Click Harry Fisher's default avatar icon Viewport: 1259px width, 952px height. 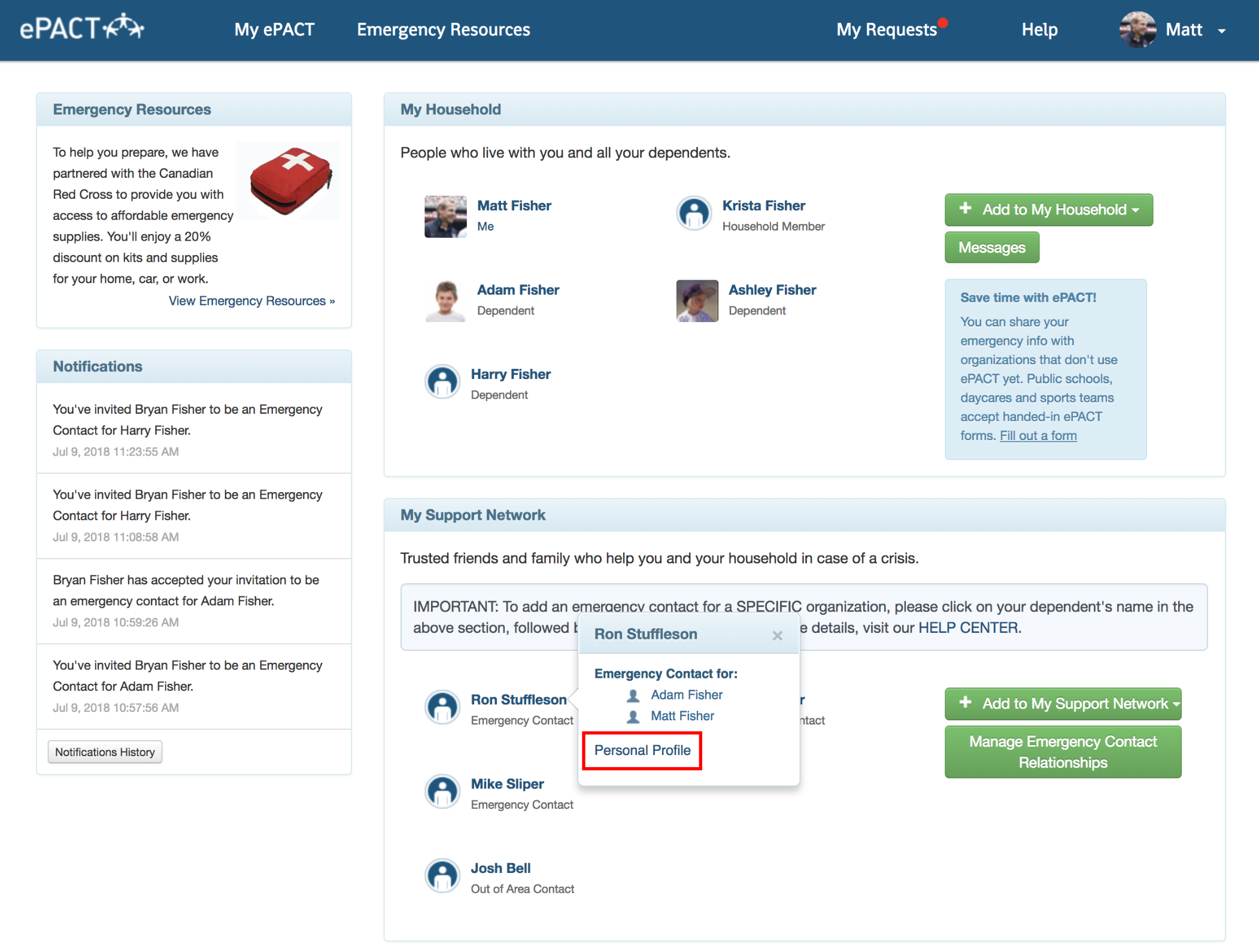(x=442, y=382)
